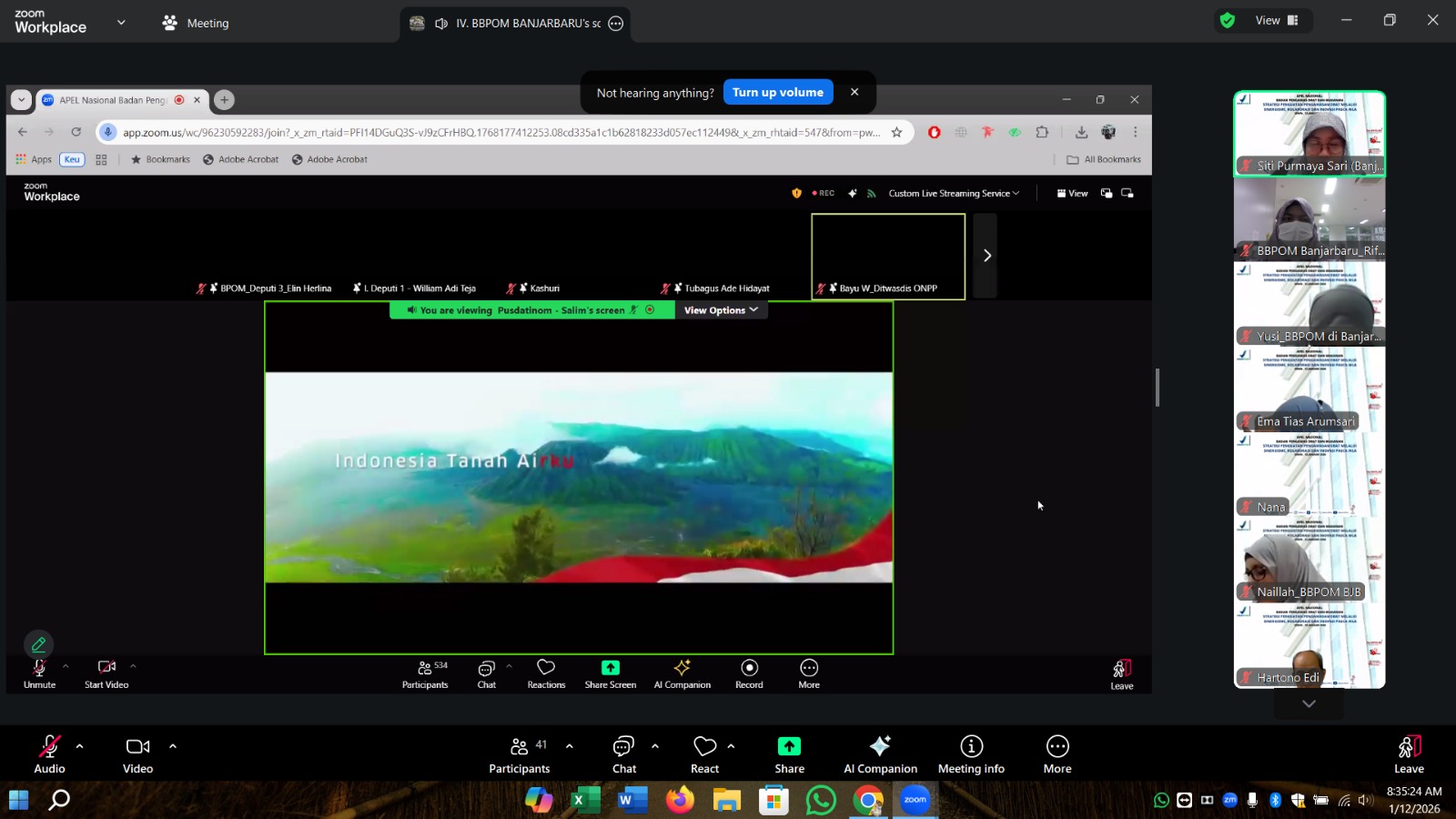Viewport: 1456px width, 819px height.
Task: Select Naillah_BBPOM BJB video thumbnail
Action: pos(1309,560)
